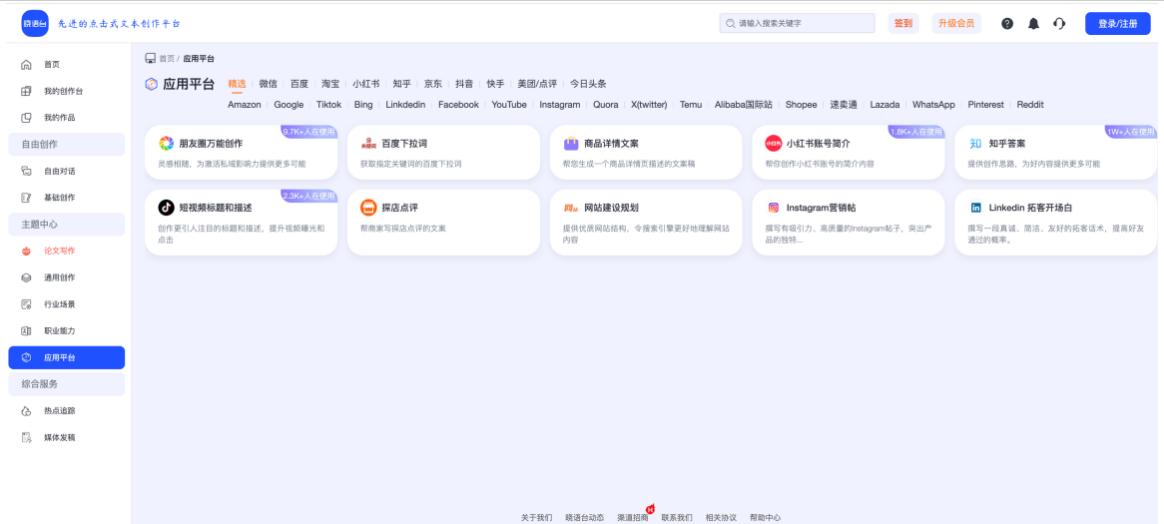Click 行业场景 sidebar icon
The image size is (1164, 524).
coord(27,304)
